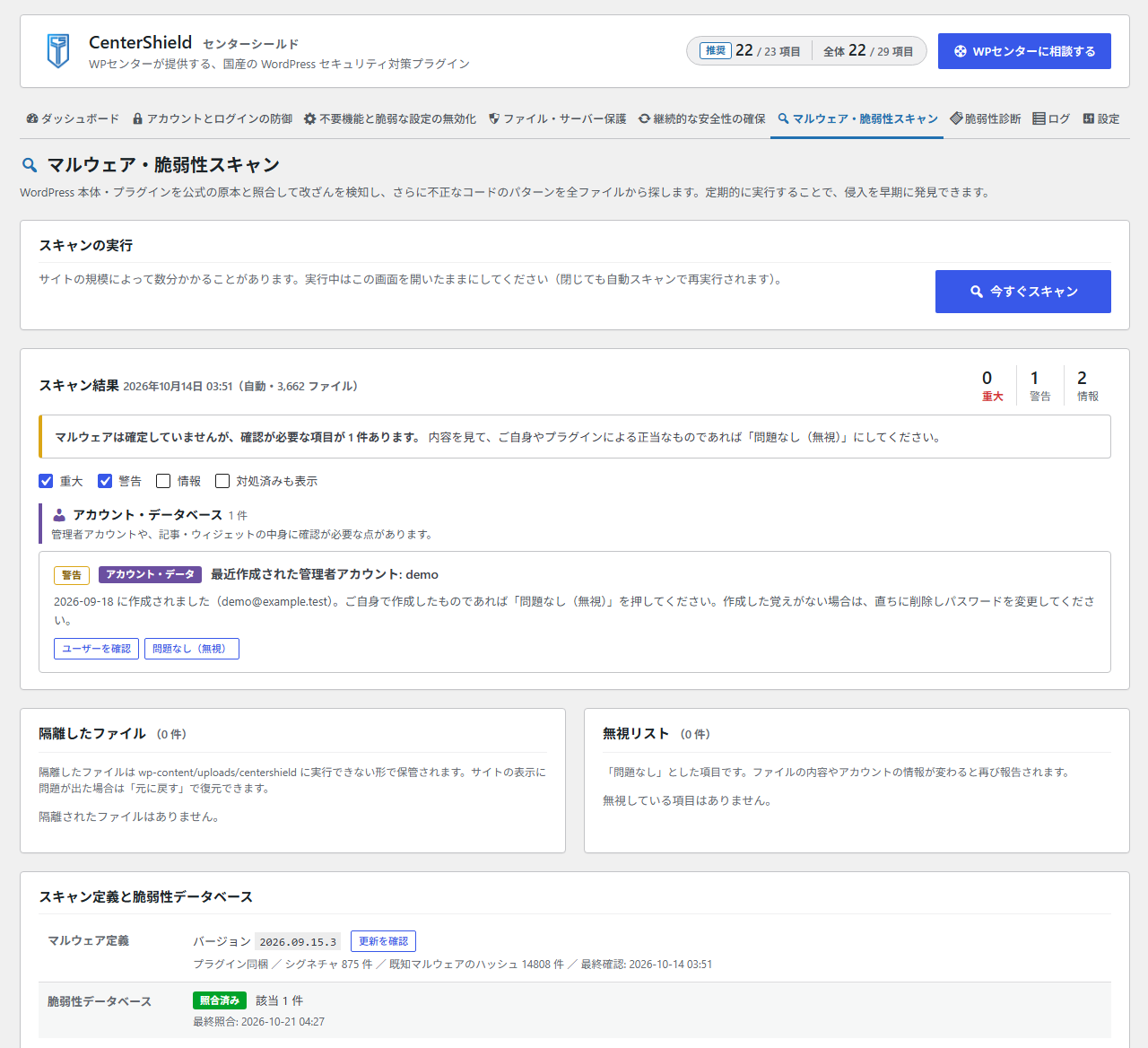Click the ユーザーを確認 button
The image size is (1148, 1048).
pos(96,649)
